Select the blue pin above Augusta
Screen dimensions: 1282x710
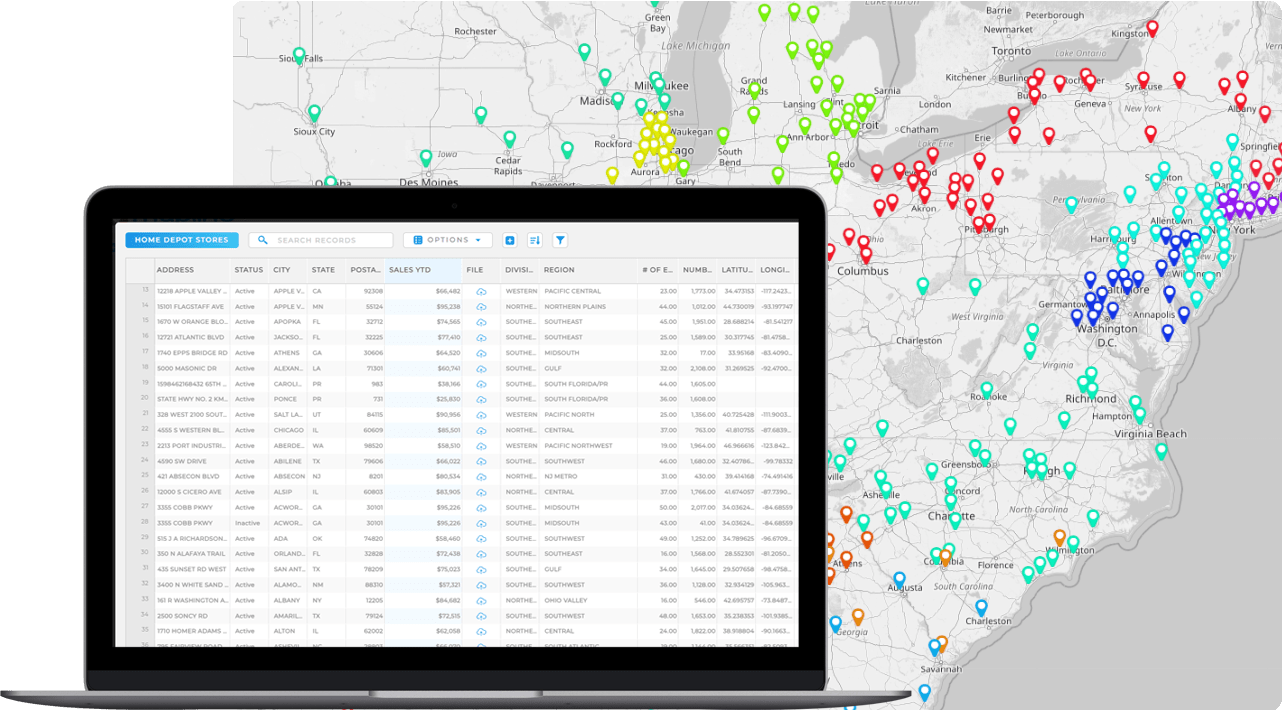(899, 579)
